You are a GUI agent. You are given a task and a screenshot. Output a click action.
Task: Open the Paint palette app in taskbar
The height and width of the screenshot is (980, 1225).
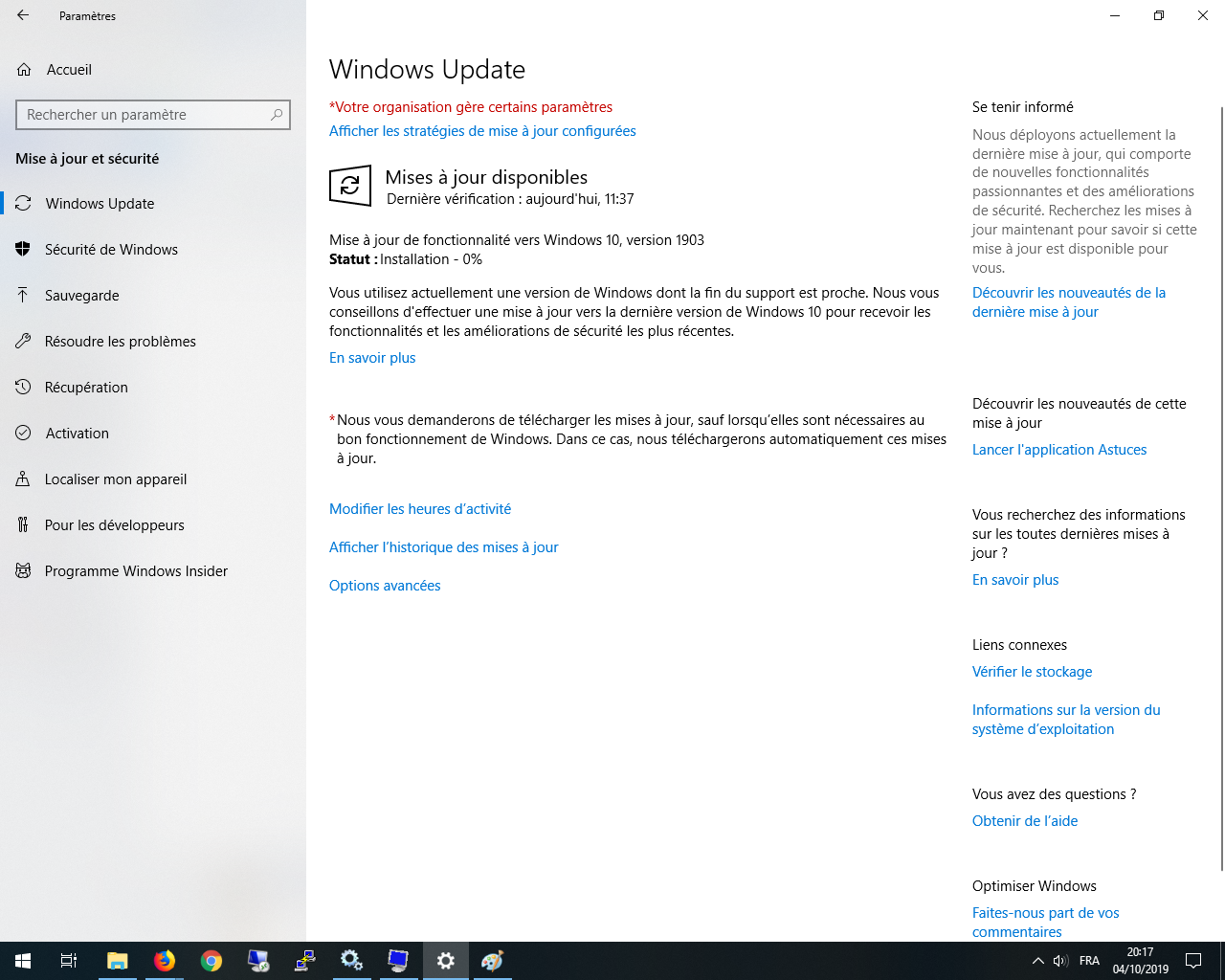coord(492,961)
